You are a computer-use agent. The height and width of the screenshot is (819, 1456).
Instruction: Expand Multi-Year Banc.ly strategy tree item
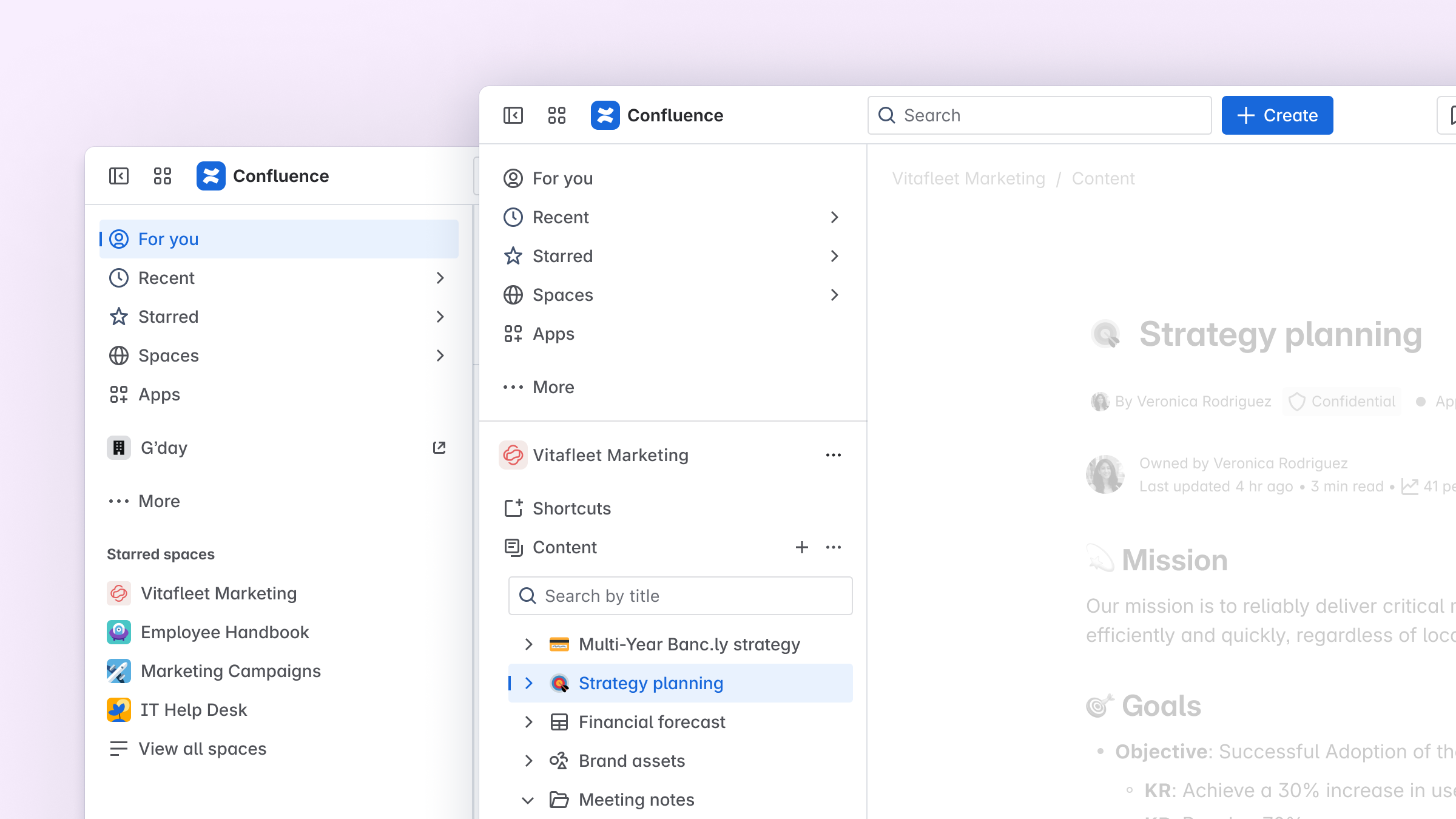(528, 644)
